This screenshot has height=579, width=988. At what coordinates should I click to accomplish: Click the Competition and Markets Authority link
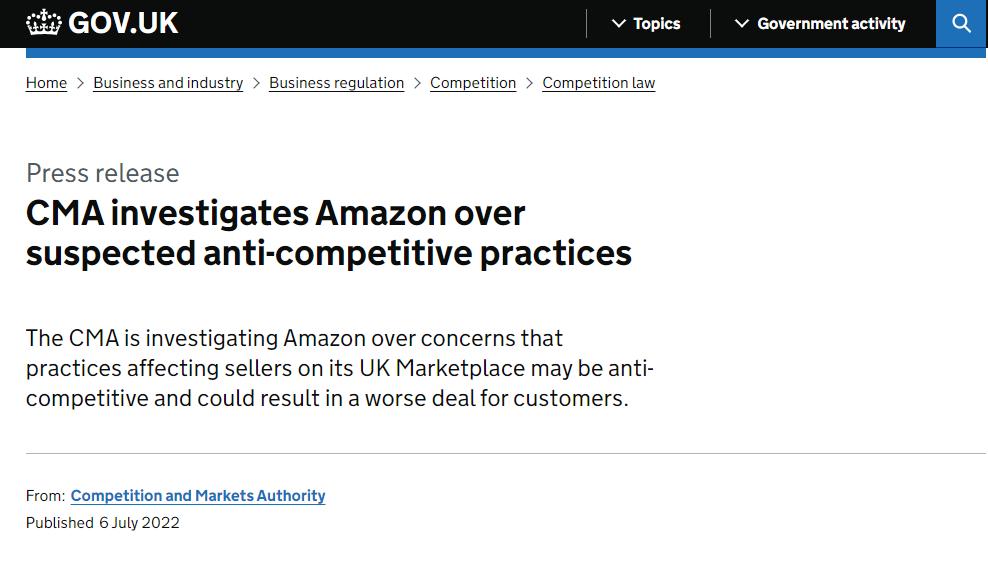(x=197, y=496)
